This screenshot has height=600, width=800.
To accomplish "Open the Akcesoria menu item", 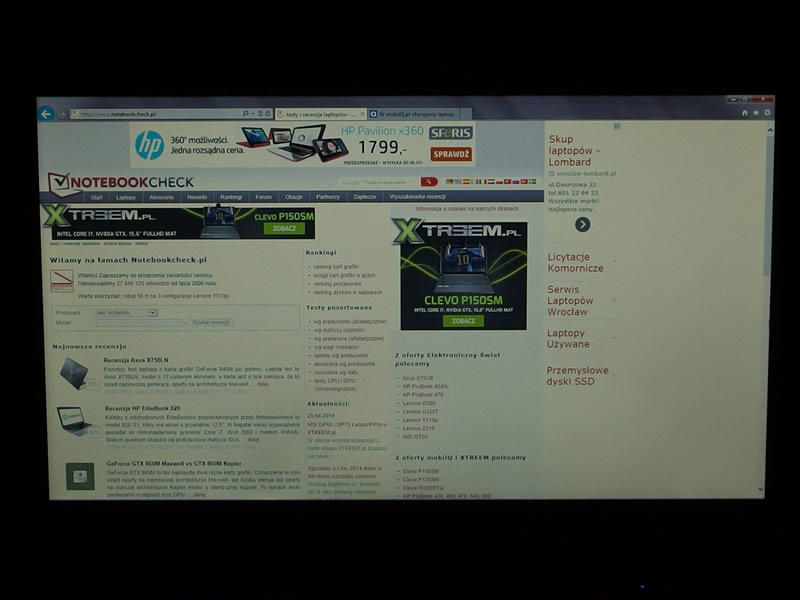I will (x=161, y=197).
